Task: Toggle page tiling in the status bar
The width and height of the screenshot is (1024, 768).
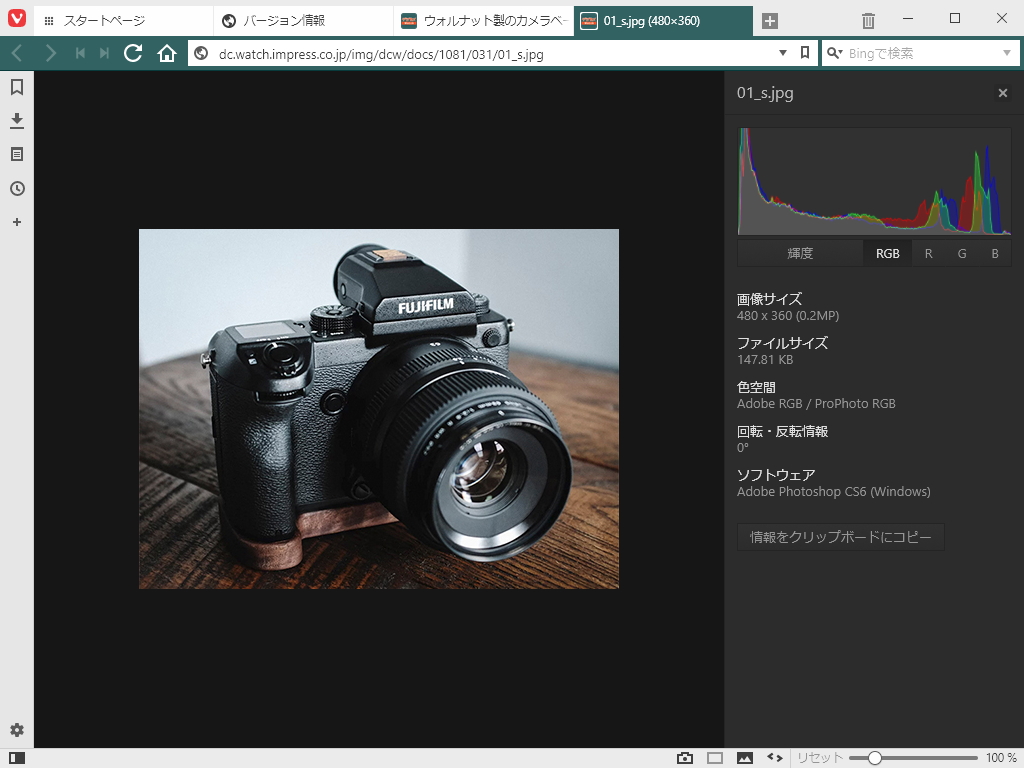Action: tap(712, 757)
